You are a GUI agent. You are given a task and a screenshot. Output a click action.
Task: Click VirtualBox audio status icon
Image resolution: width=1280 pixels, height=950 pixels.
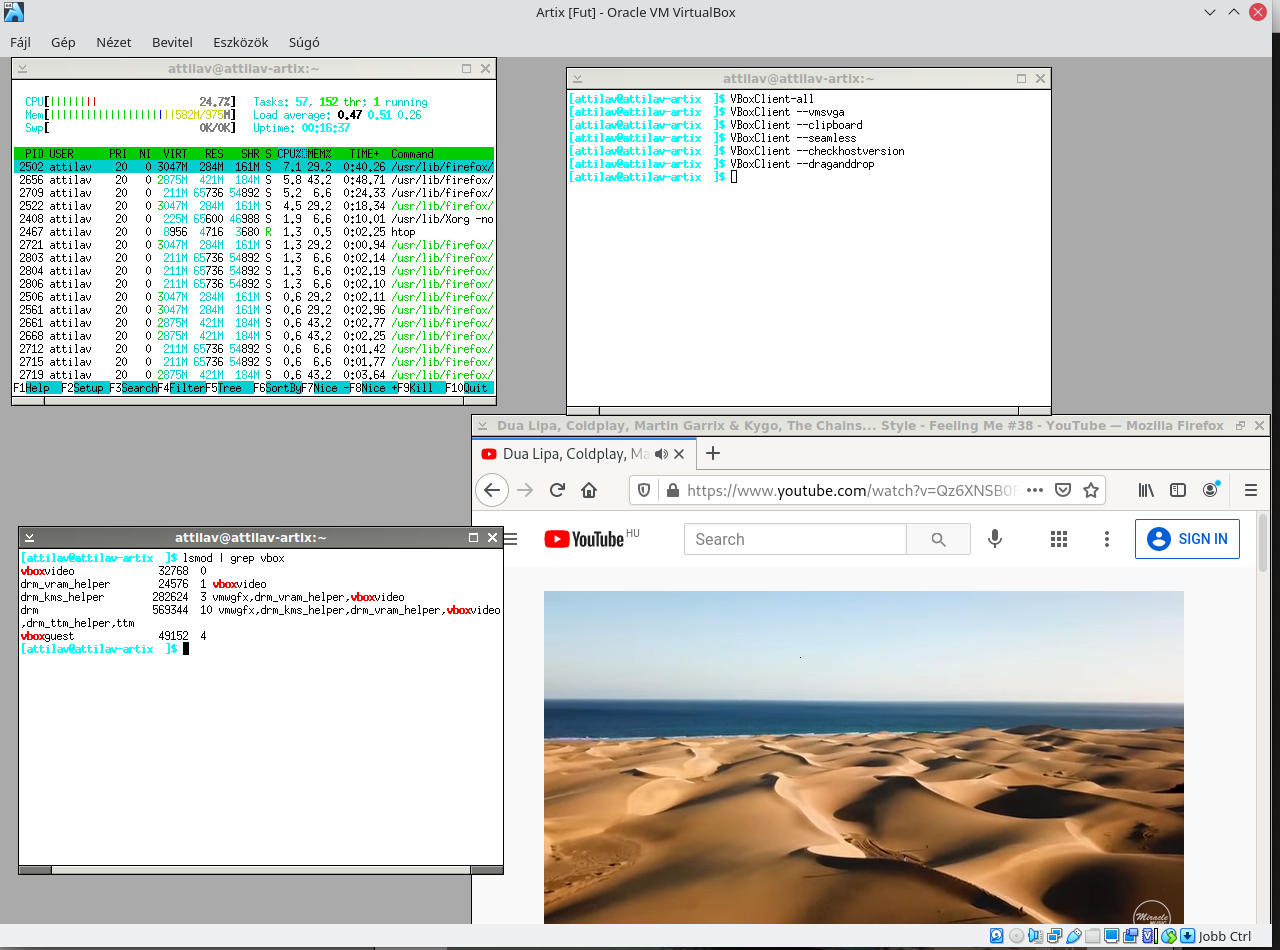1035,936
